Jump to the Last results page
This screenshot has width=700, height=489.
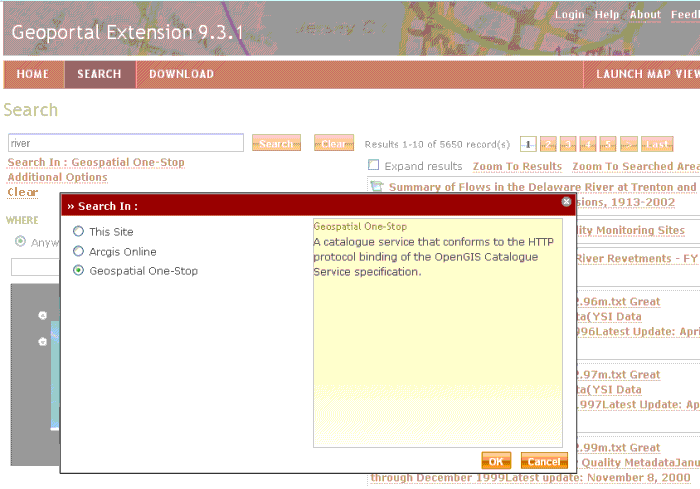coord(657,144)
